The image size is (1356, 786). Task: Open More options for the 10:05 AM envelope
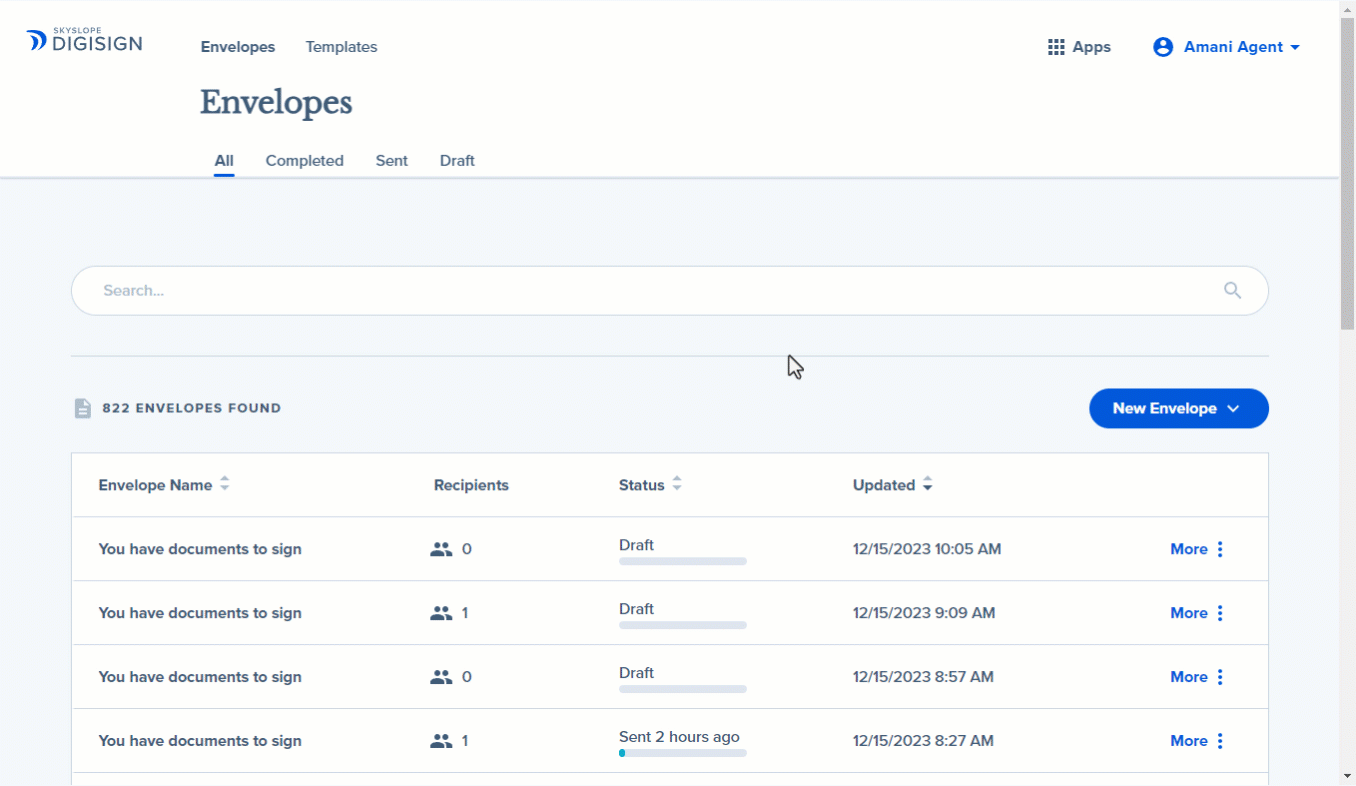click(1198, 549)
